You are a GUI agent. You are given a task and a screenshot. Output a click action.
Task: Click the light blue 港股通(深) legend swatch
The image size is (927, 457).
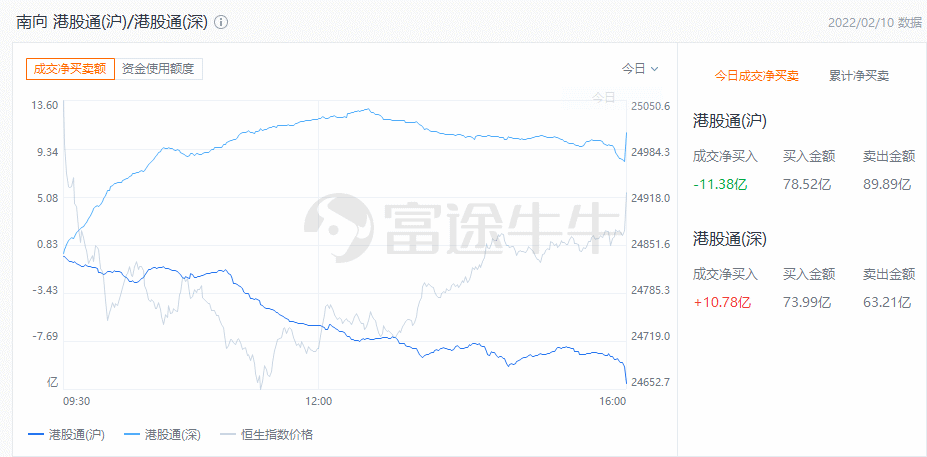(132, 436)
